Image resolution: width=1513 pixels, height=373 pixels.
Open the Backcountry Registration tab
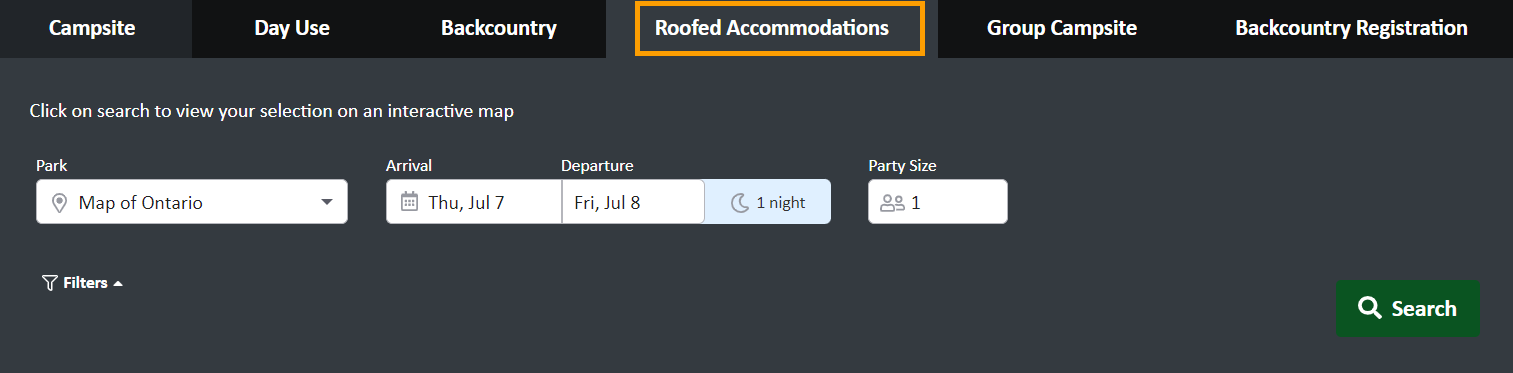1351,29
